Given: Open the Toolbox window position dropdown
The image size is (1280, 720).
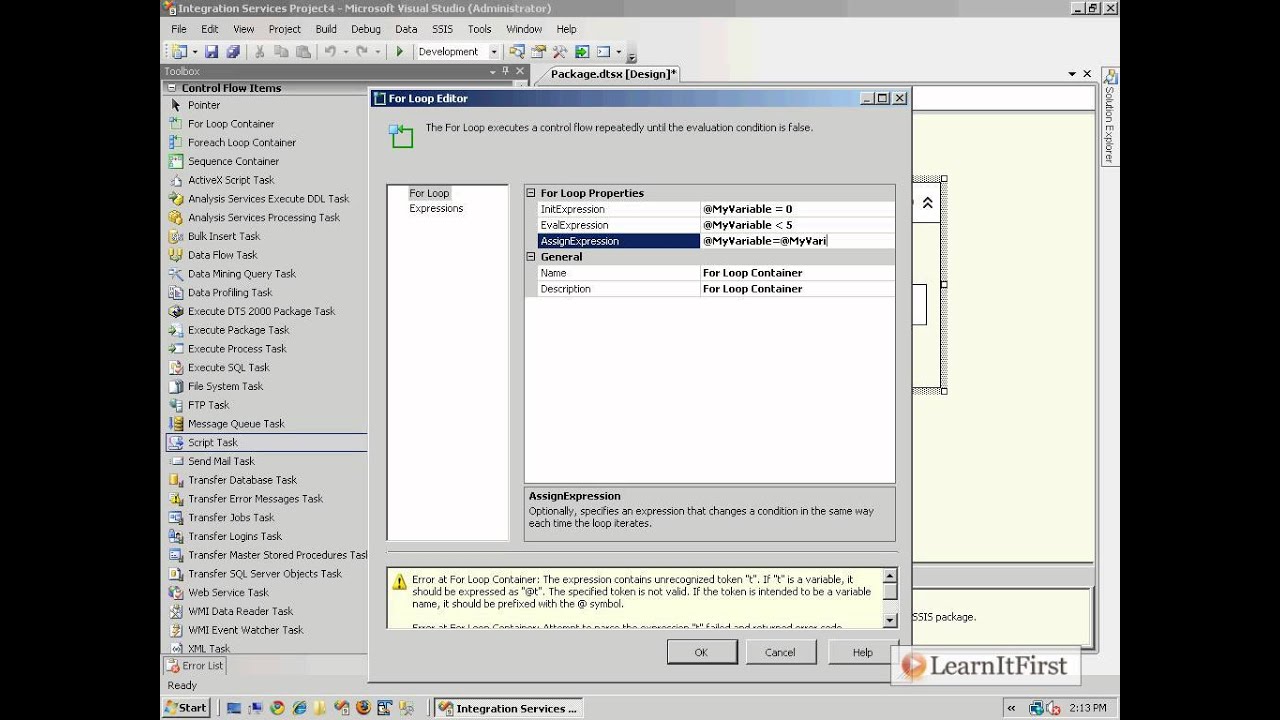Looking at the screenshot, I should (492, 72).
